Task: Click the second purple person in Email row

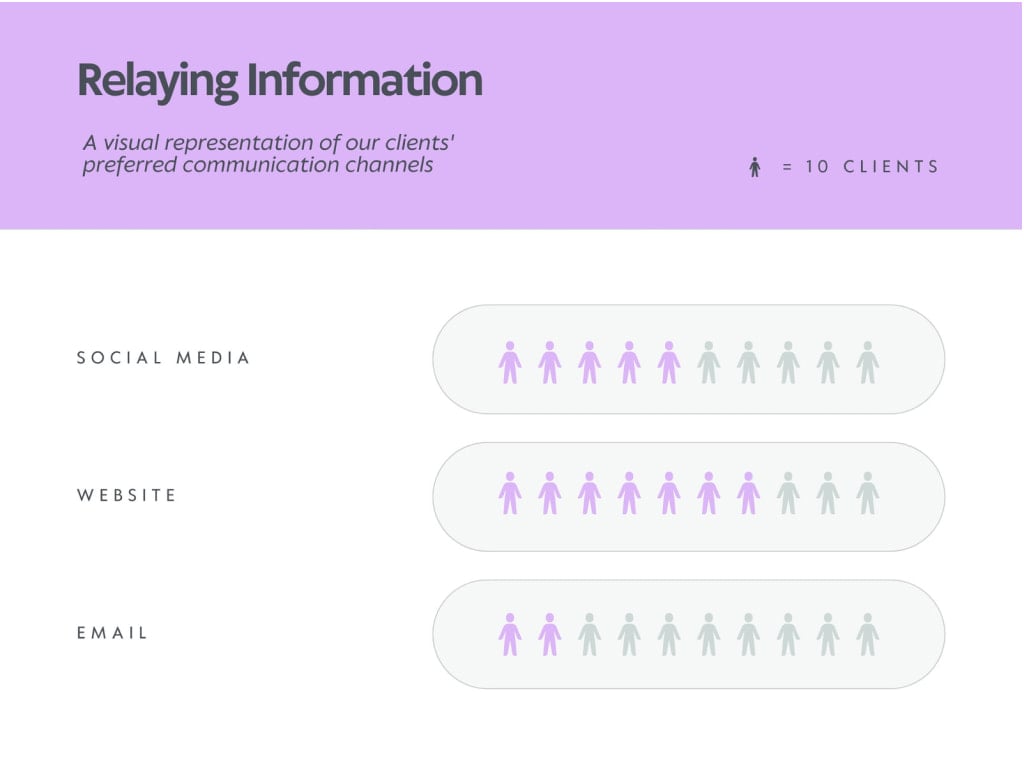Action: (x=550, y=634)
